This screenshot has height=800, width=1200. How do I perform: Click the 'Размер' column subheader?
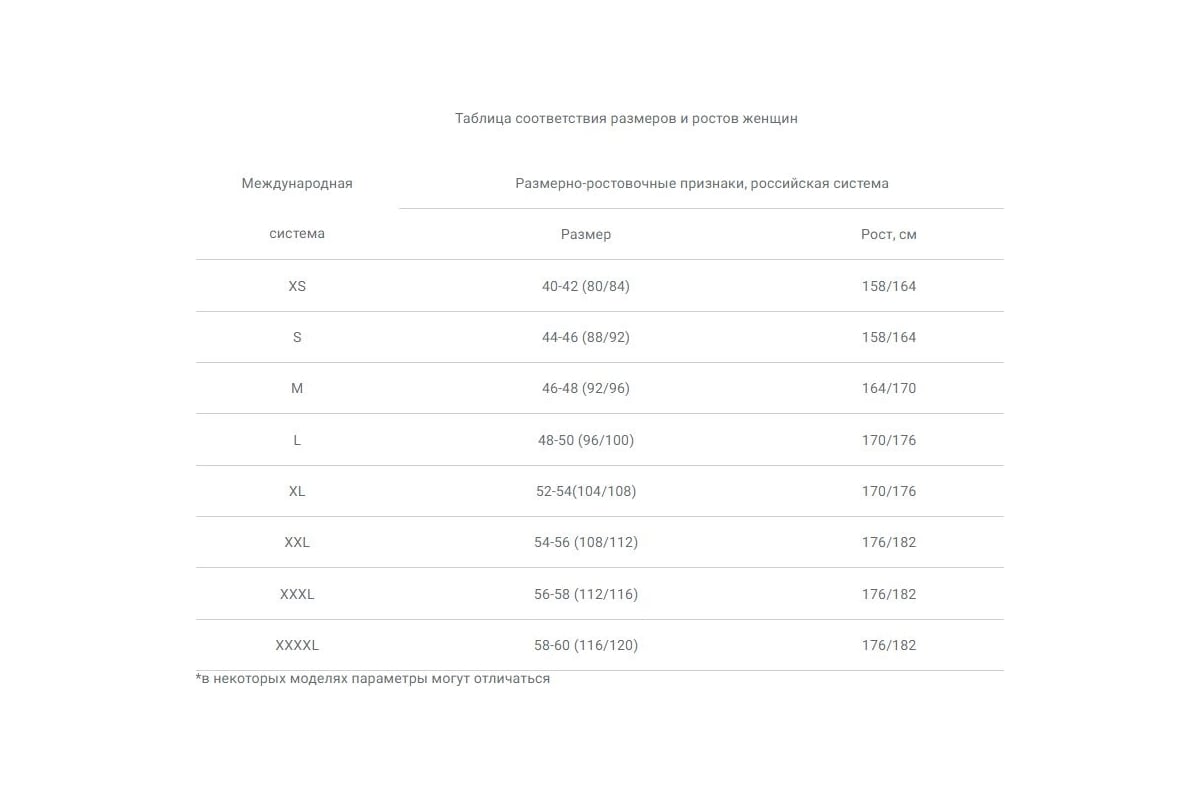point(586,234)
